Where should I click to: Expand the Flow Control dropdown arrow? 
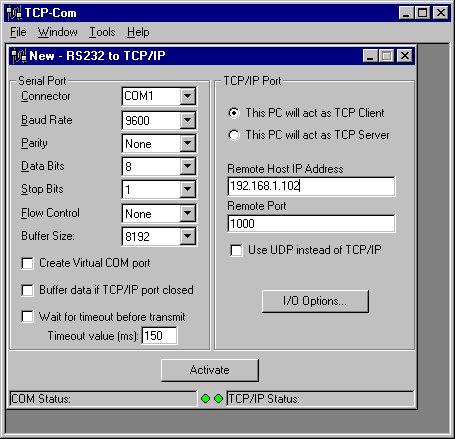tap(188, 213)
